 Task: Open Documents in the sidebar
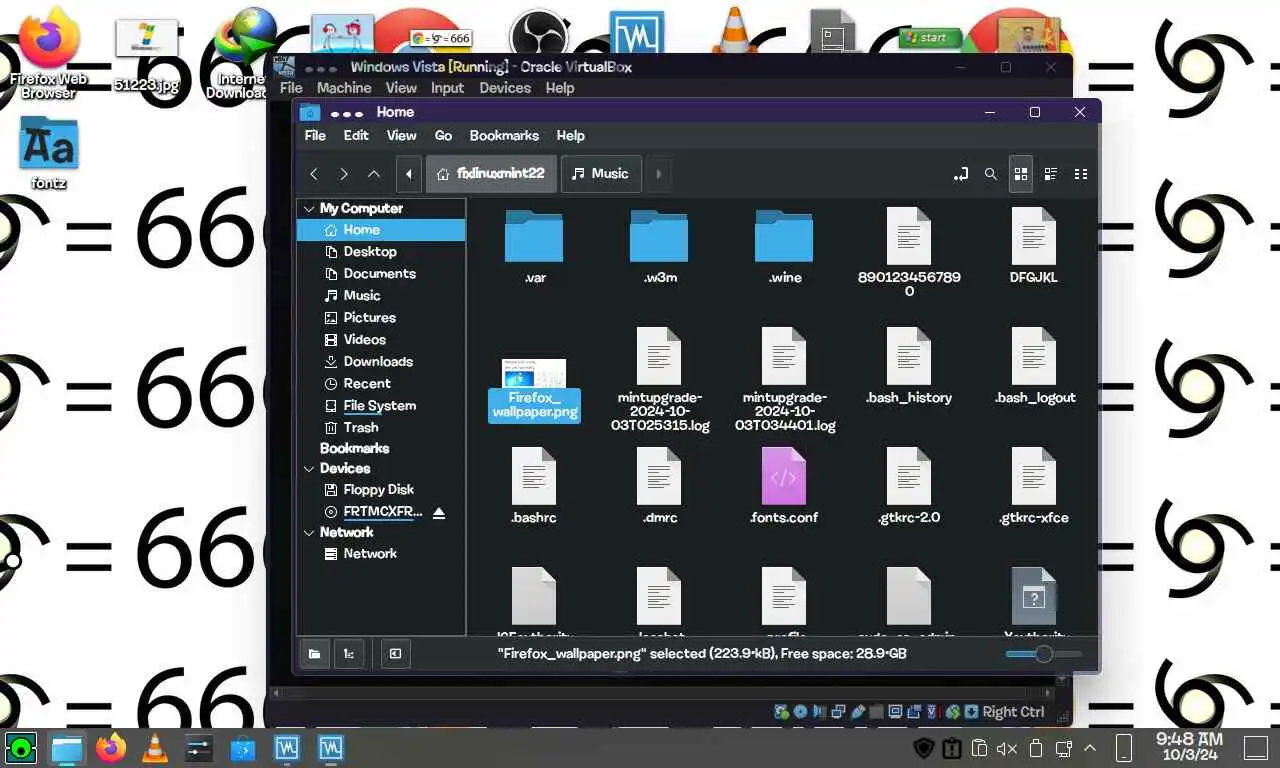pyautogui.click(x=381, y=274)
